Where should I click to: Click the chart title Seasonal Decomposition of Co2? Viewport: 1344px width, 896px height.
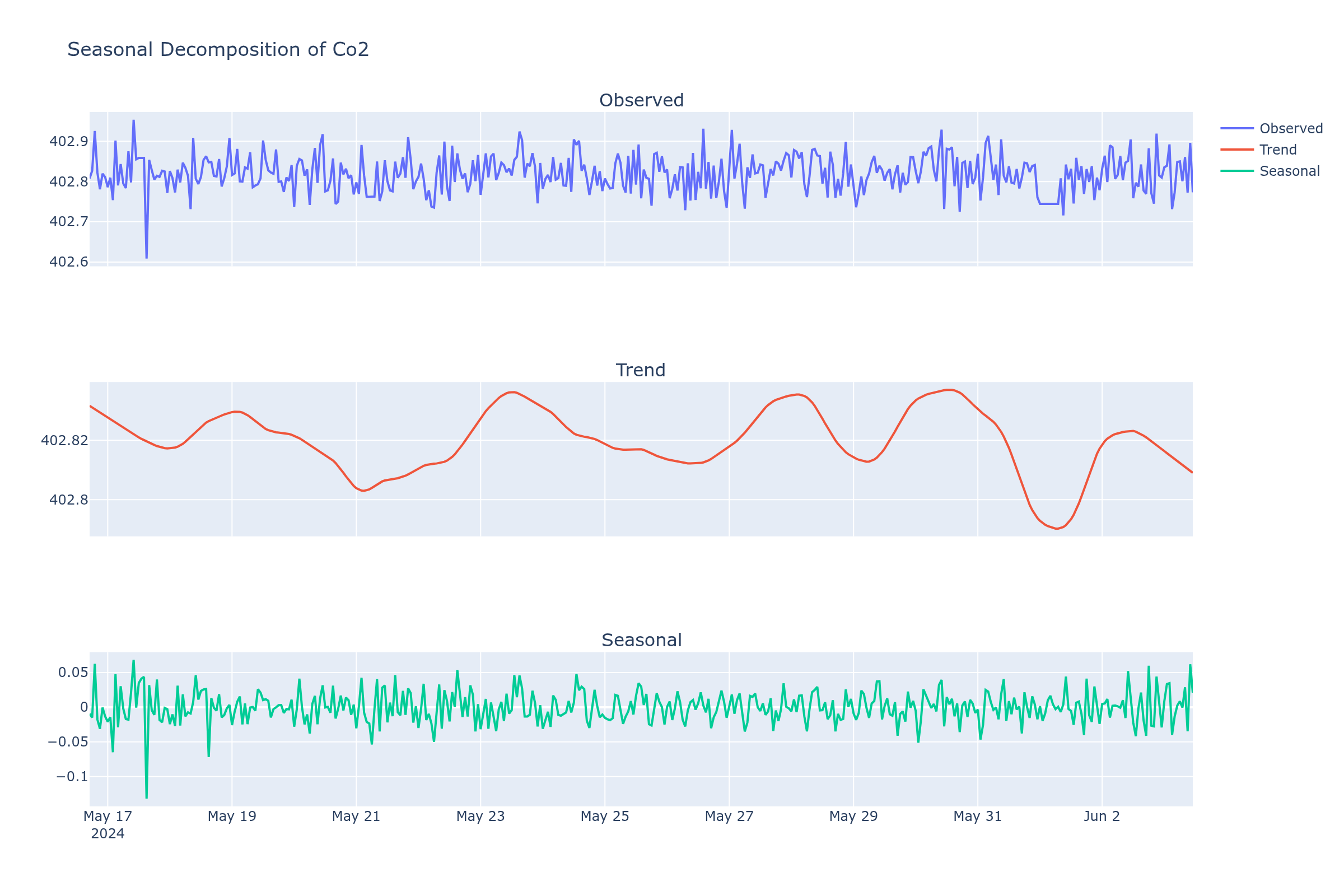(219, 50)
